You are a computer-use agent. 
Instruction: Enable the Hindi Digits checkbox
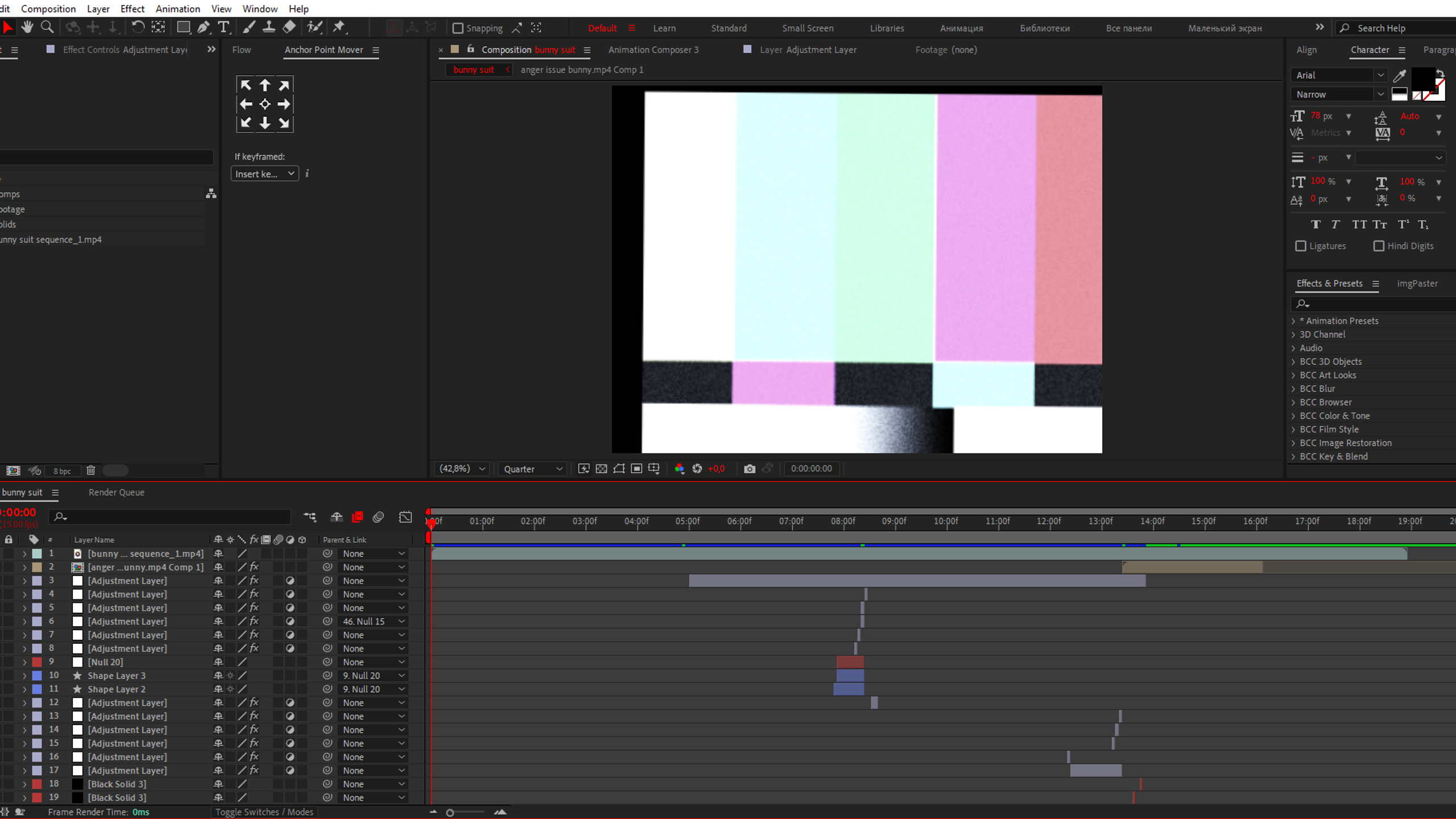click(x=1379, y=246)
